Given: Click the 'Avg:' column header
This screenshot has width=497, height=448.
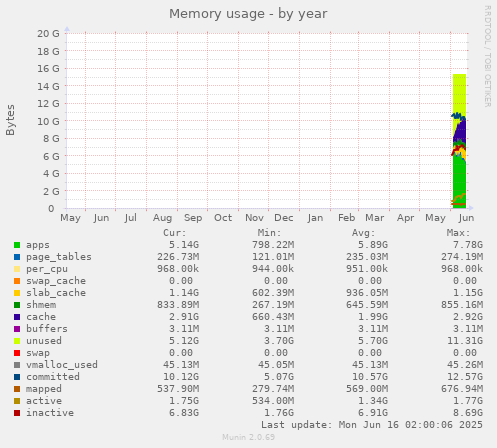Looking at the screenshot, I should click(x=364, y=233).
